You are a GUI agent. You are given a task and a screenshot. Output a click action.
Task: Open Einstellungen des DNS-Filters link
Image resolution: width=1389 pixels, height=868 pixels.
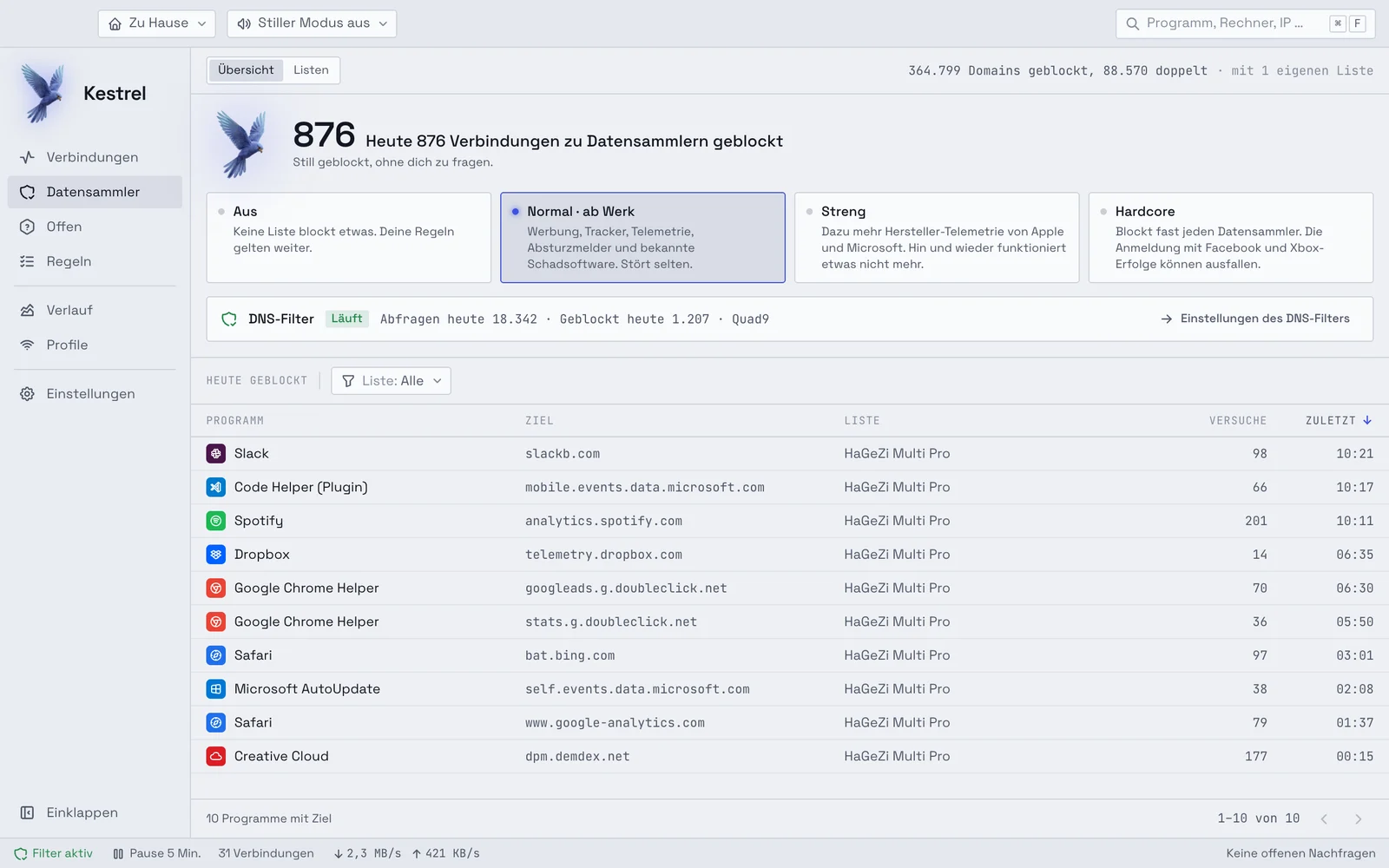tap(1255, 319)
